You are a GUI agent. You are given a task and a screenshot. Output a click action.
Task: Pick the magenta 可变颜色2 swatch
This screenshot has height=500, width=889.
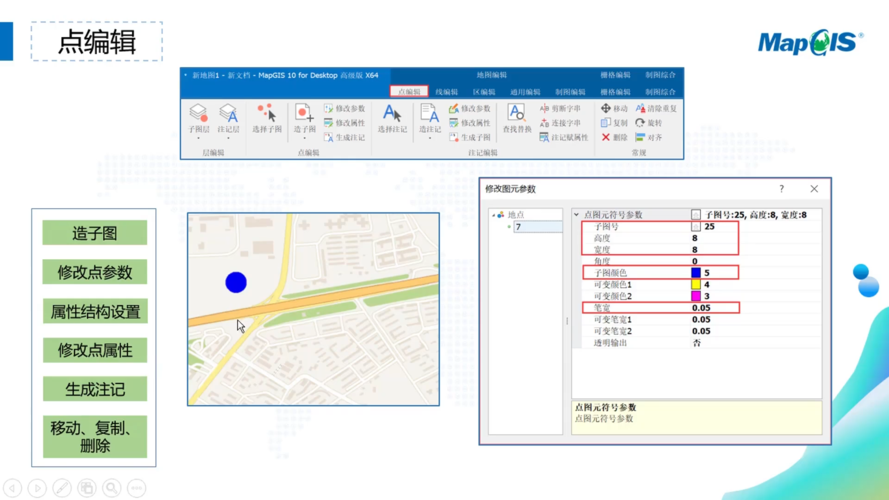[x=696, y=296]
